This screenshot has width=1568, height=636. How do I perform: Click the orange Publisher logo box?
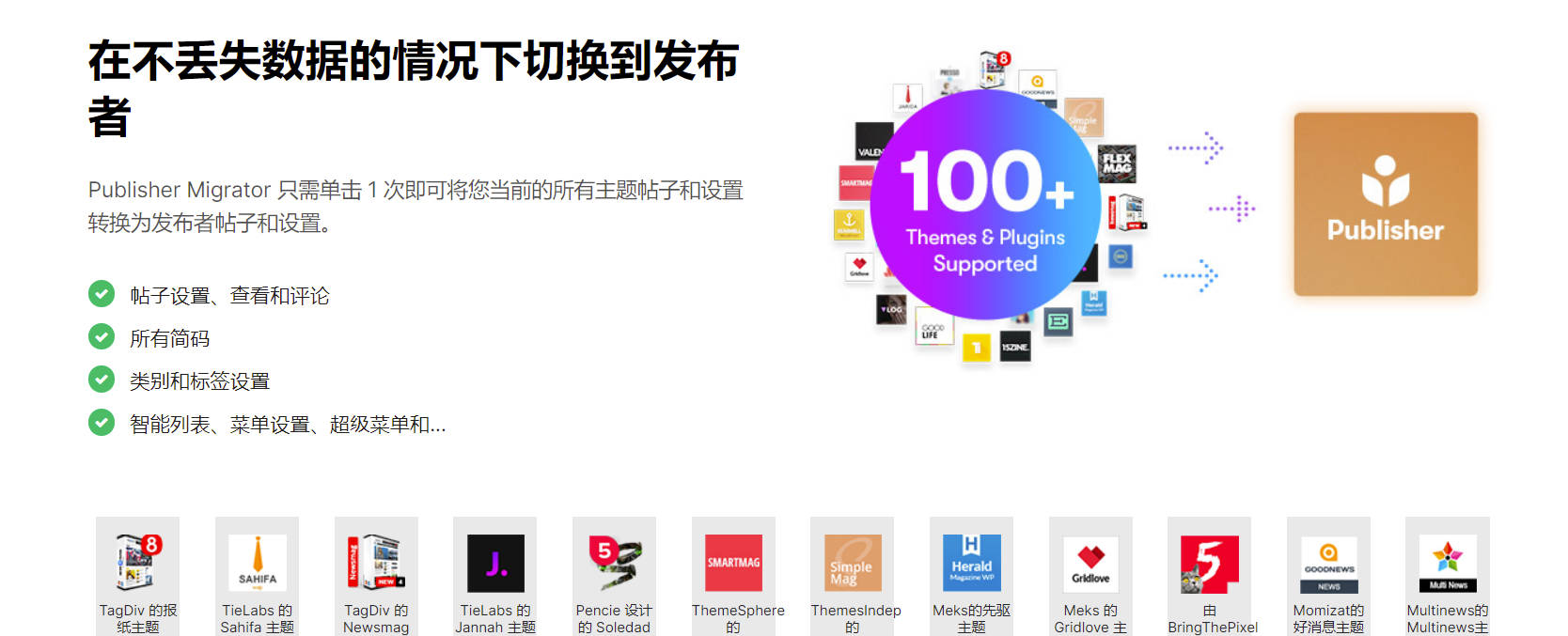[1385, 204]
